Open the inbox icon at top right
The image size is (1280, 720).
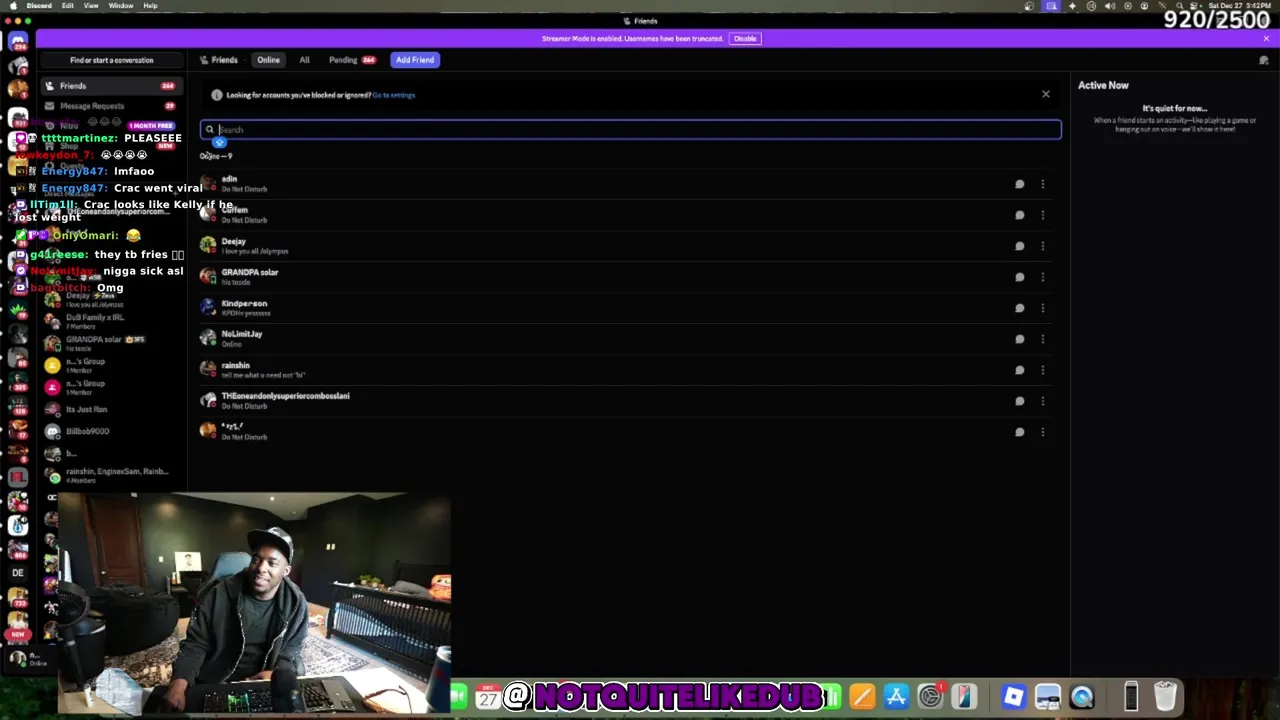pos(1264,60)
